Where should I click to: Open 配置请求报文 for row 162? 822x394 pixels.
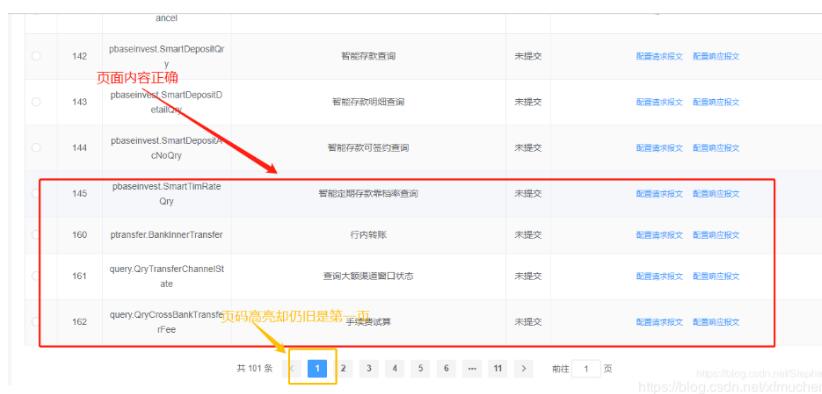(659, 322)
